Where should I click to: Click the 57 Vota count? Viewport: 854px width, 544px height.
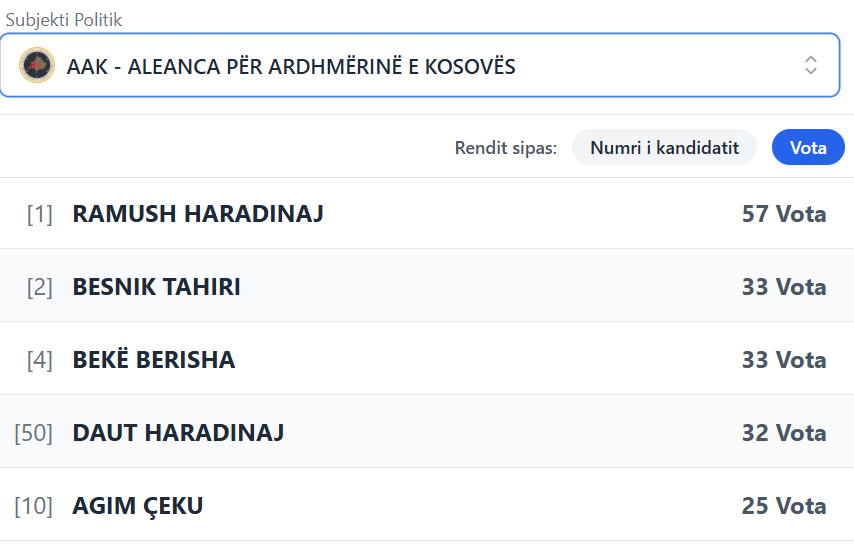click(784, 214)
